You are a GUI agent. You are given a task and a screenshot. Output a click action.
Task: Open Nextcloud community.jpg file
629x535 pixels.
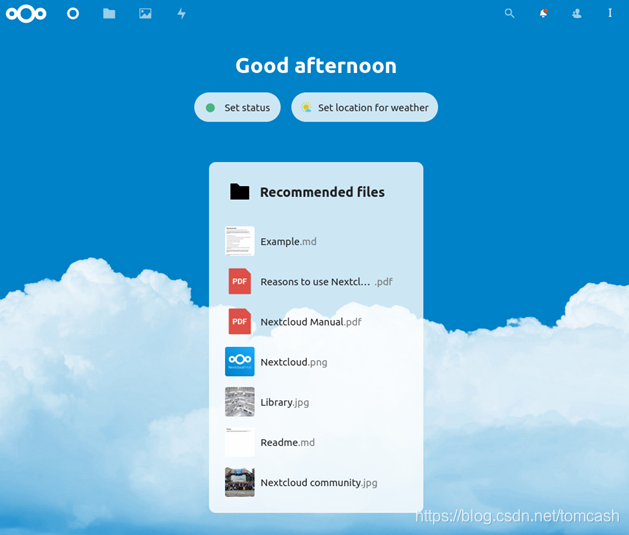[316, 482]
